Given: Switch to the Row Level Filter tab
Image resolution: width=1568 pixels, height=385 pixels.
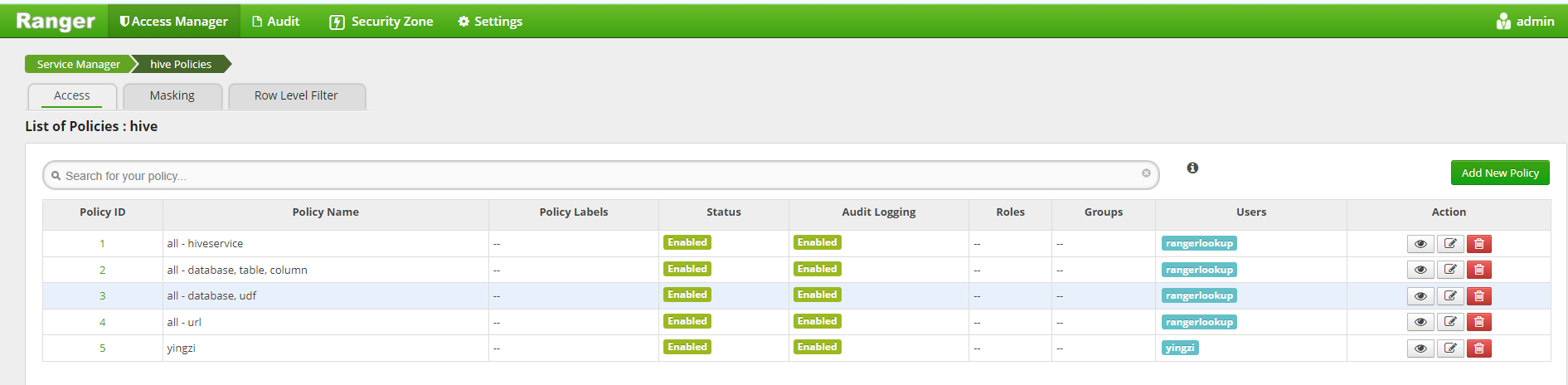Looking at the screenshot, I should point(296,95).
